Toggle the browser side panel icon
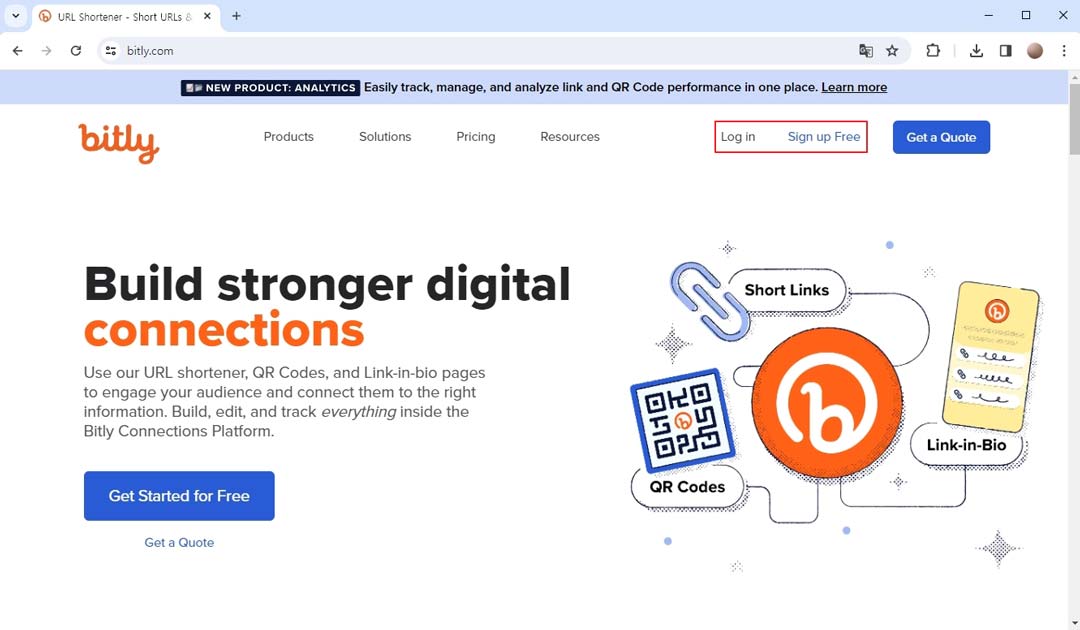Viewport: 1080px width, 630px height. tap(1006, 51)
